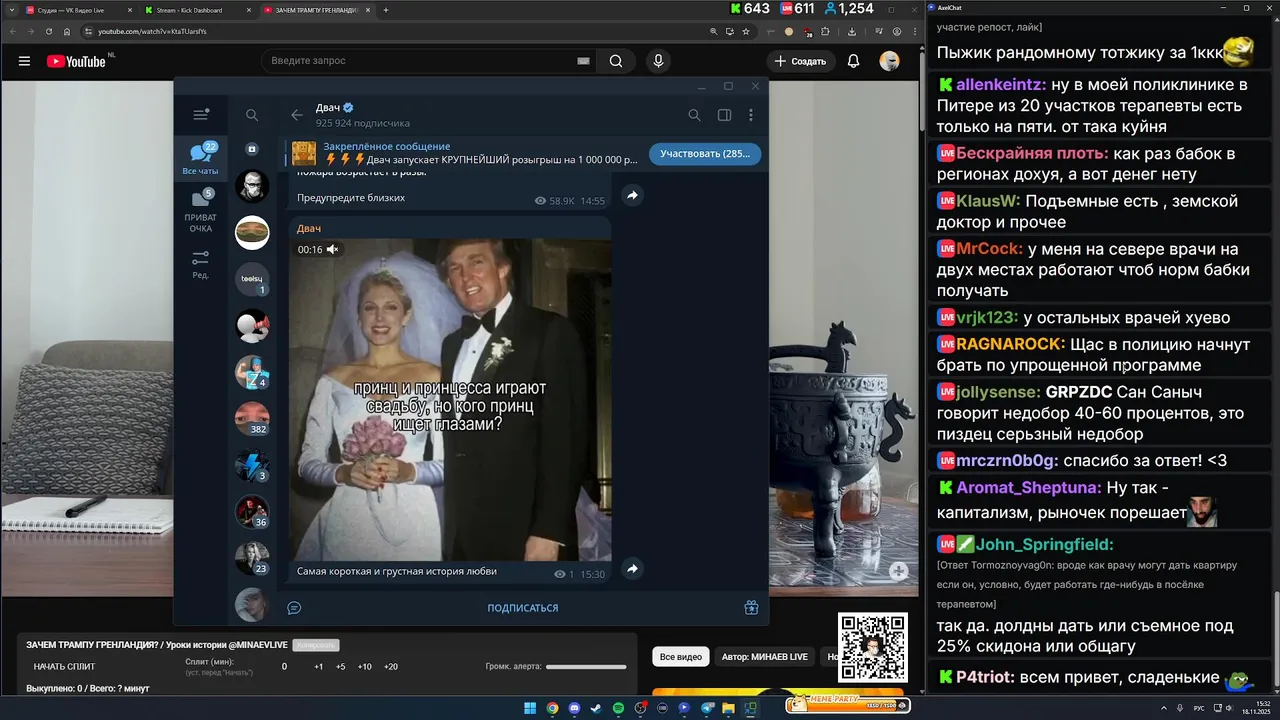The image size is (1280, 720).
Task: Click the YouTube Создать button
Action: point(802,61)
